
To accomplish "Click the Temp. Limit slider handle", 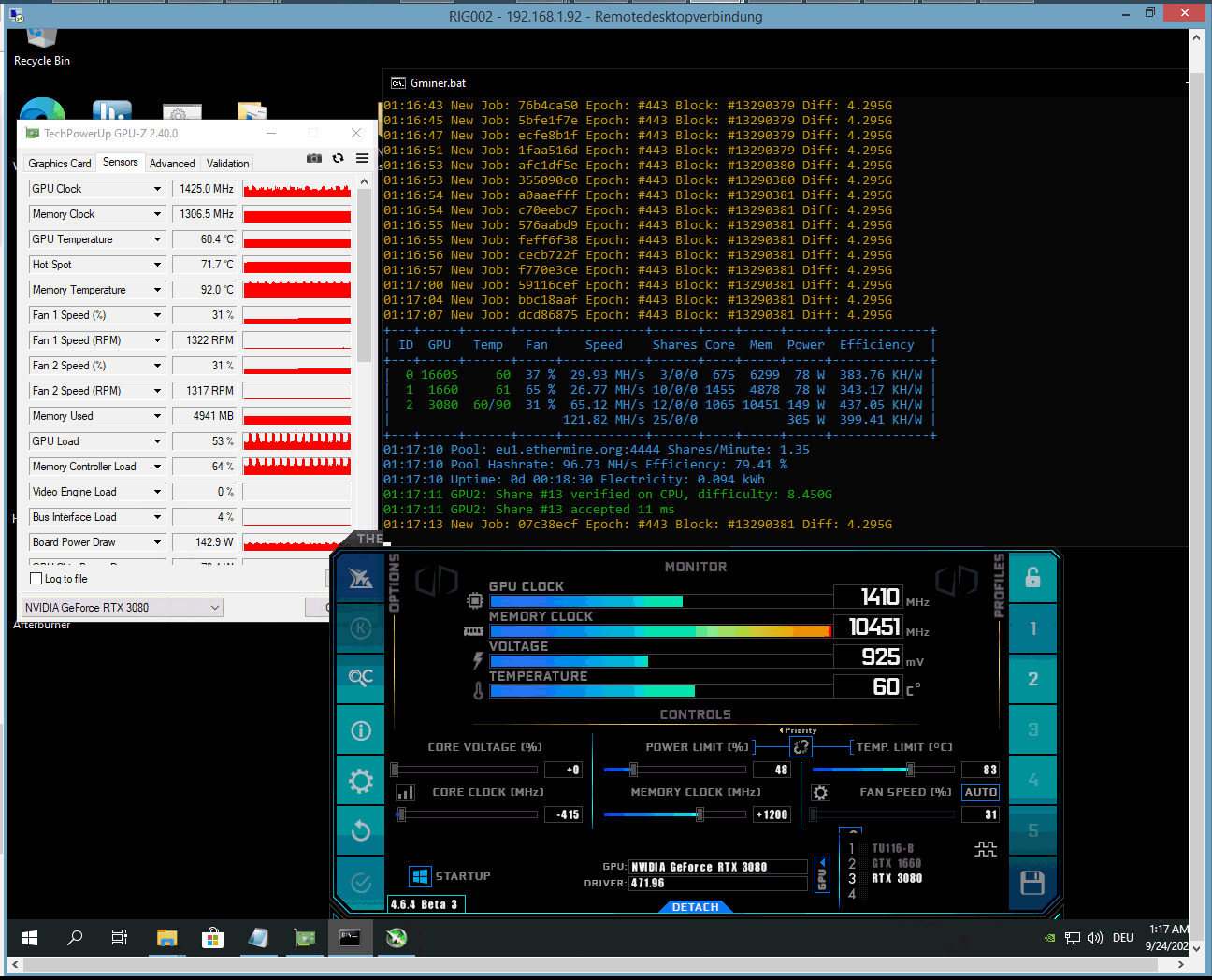I will click(x=910, y=770).
